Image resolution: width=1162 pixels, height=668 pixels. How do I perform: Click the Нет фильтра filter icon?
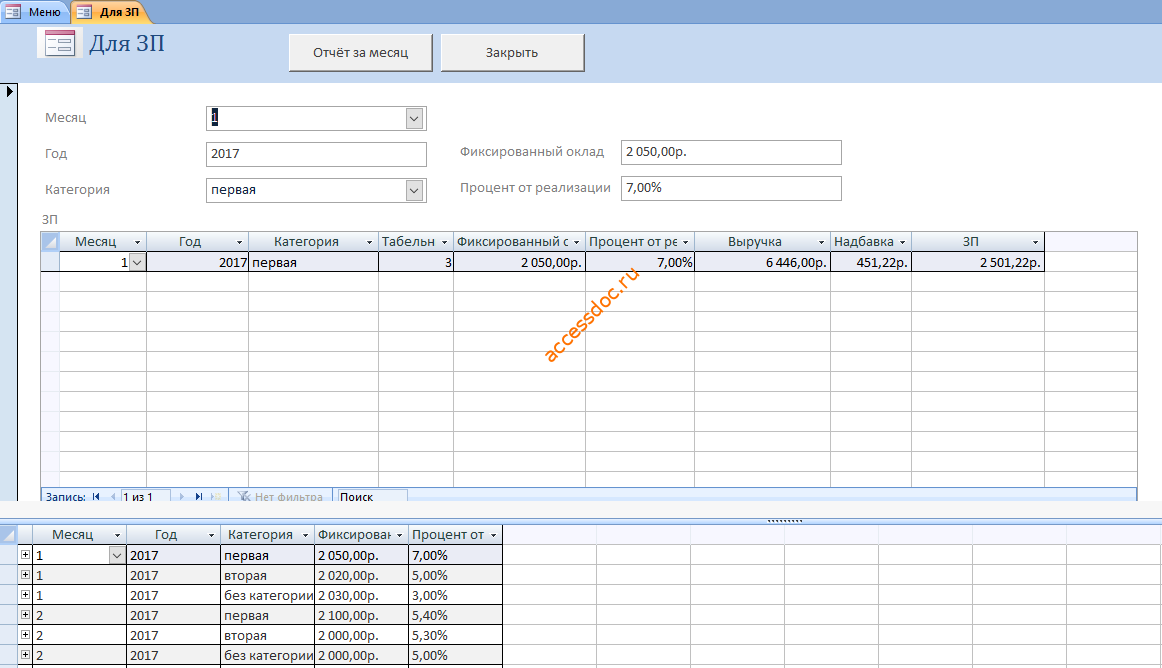click(244, 497)
